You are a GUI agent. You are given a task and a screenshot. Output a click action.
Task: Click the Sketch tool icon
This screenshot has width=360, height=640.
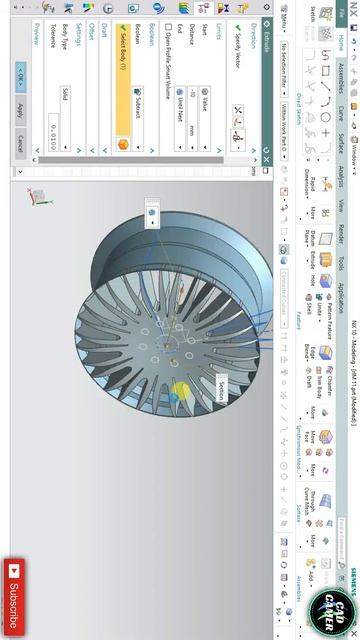click(x=326, y=13)
